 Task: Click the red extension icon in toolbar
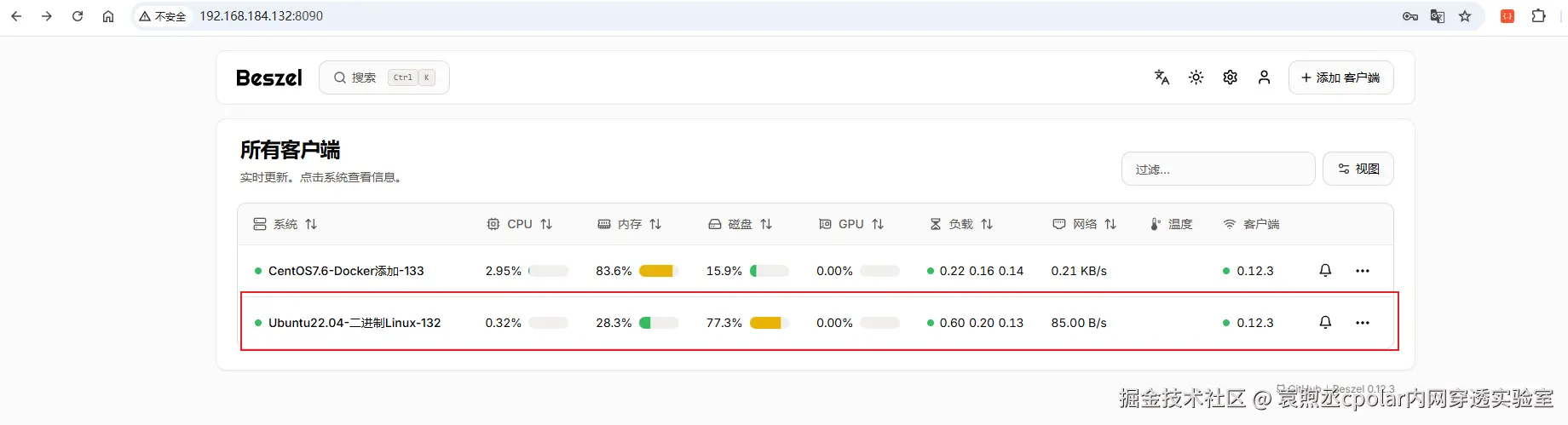point(1507,16)
